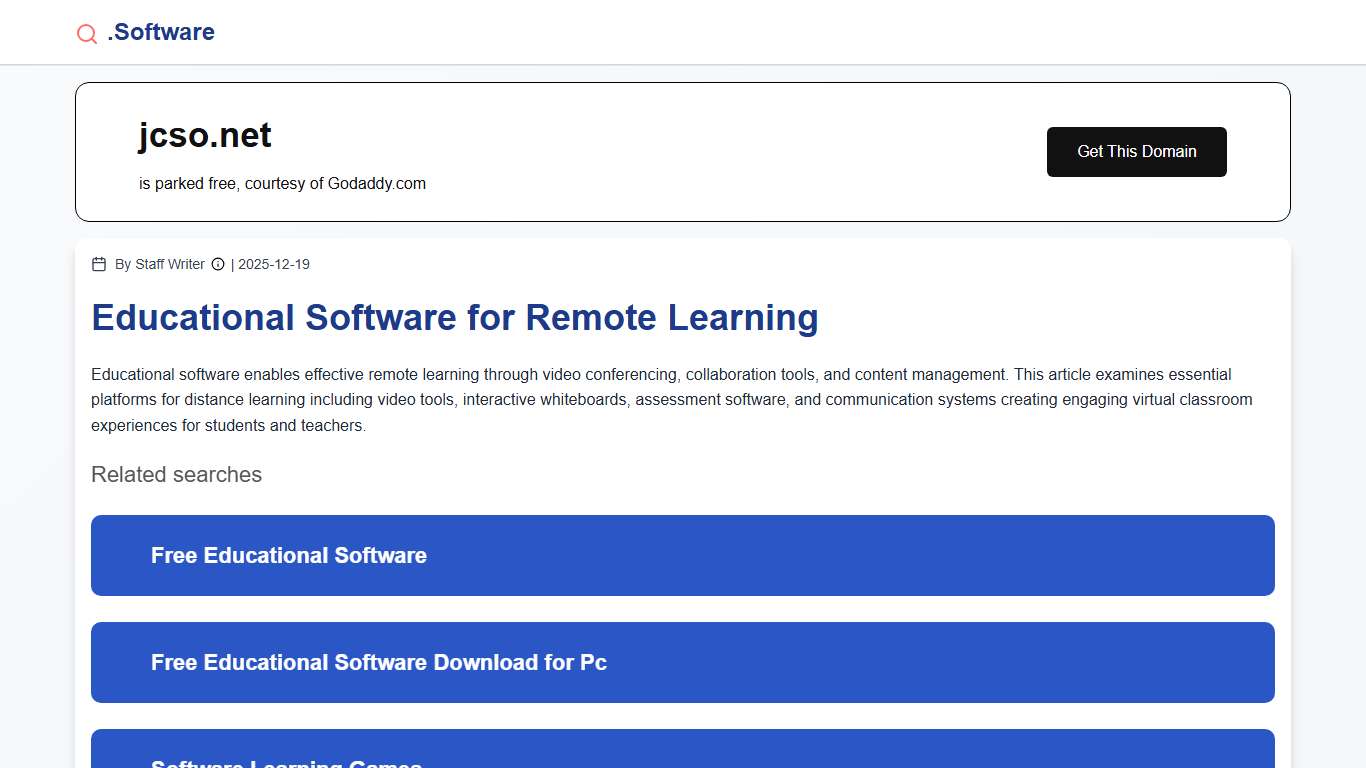1366x768 pixels.
Task: Click the Get This Domain button
Action: [1136, 152]
